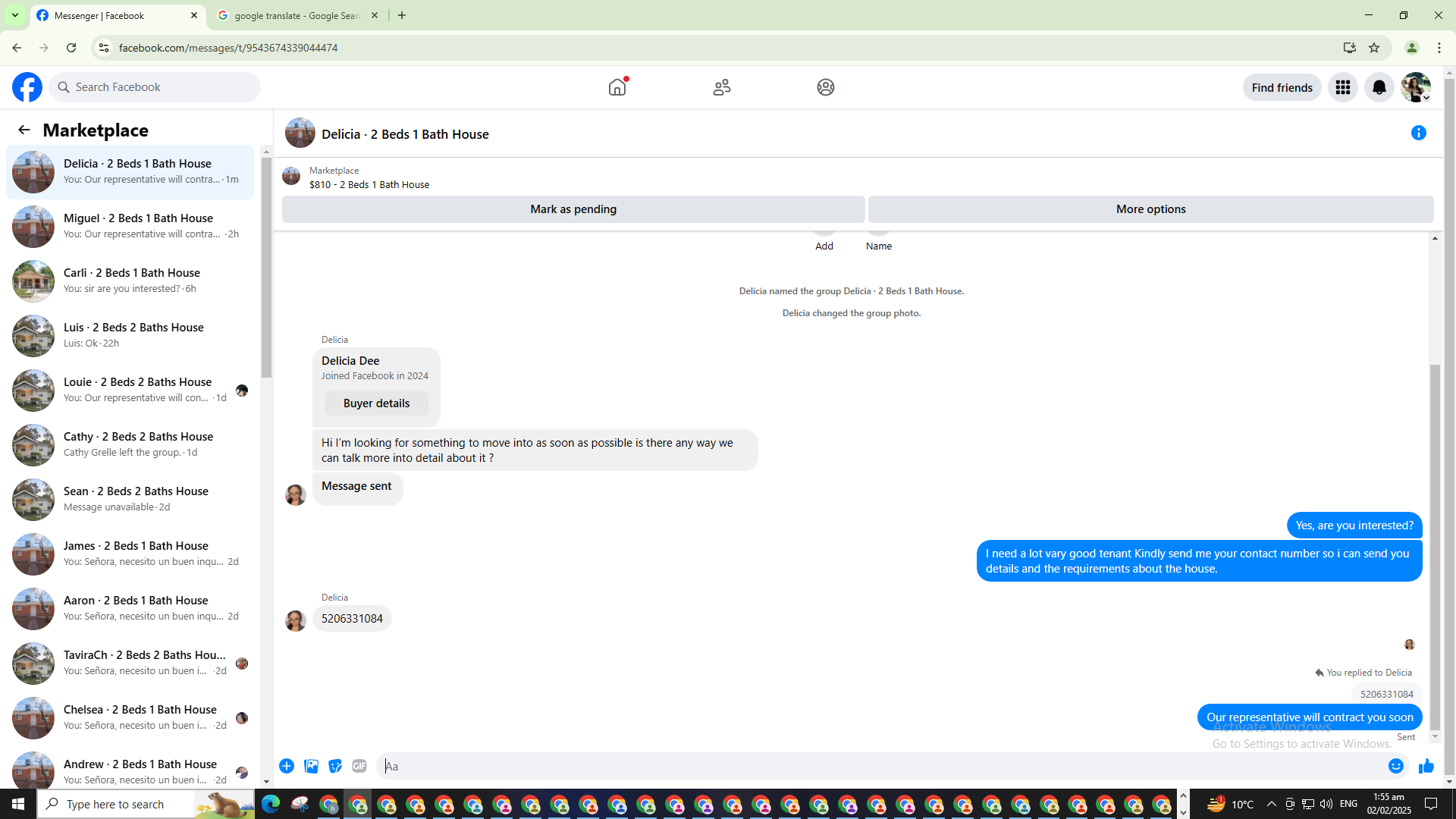Open the Facebook Home icon
Viewport: 1456px width, 819px height.
[617, 87]
